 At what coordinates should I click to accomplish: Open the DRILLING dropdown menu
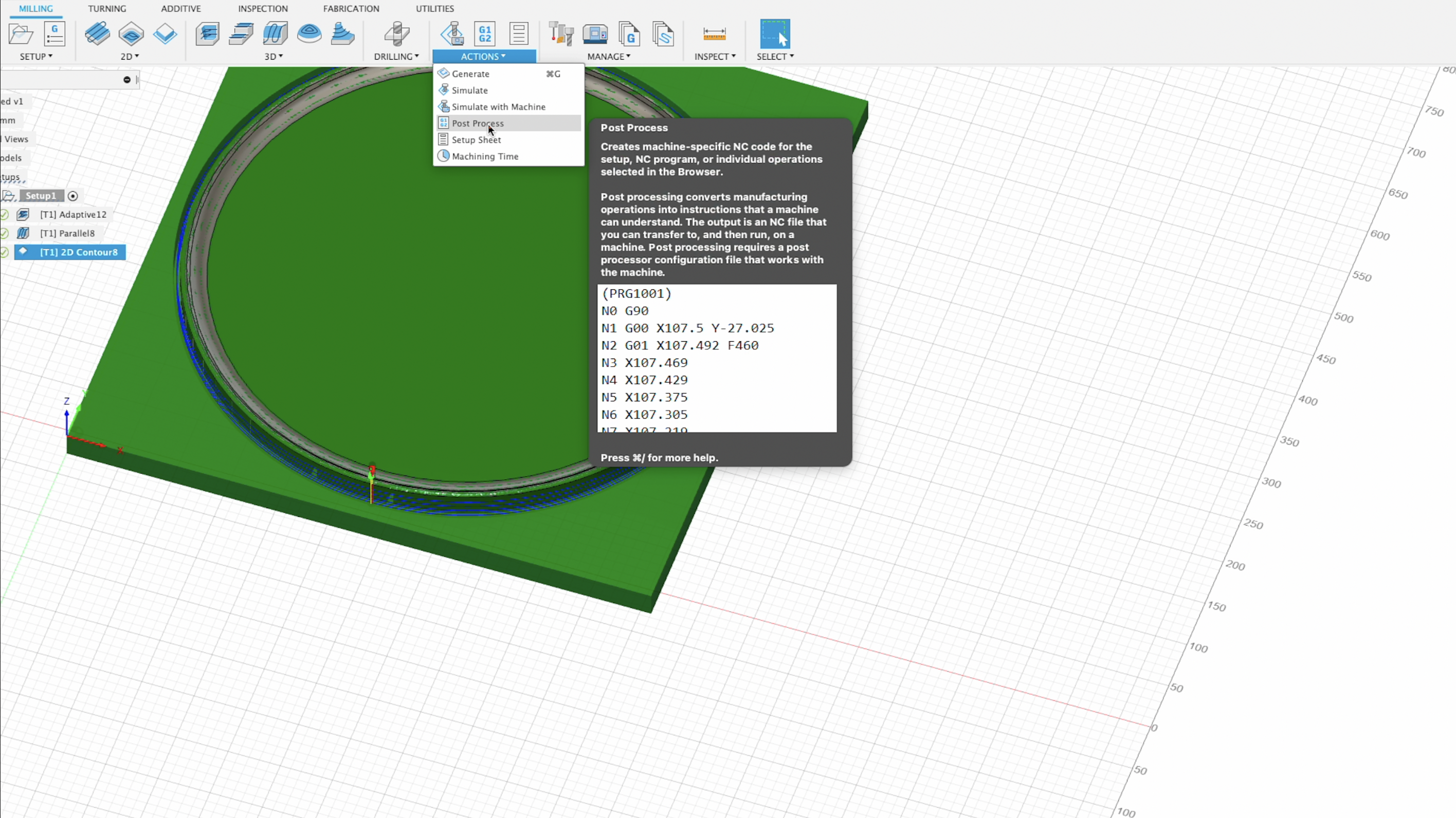point(396,57)
